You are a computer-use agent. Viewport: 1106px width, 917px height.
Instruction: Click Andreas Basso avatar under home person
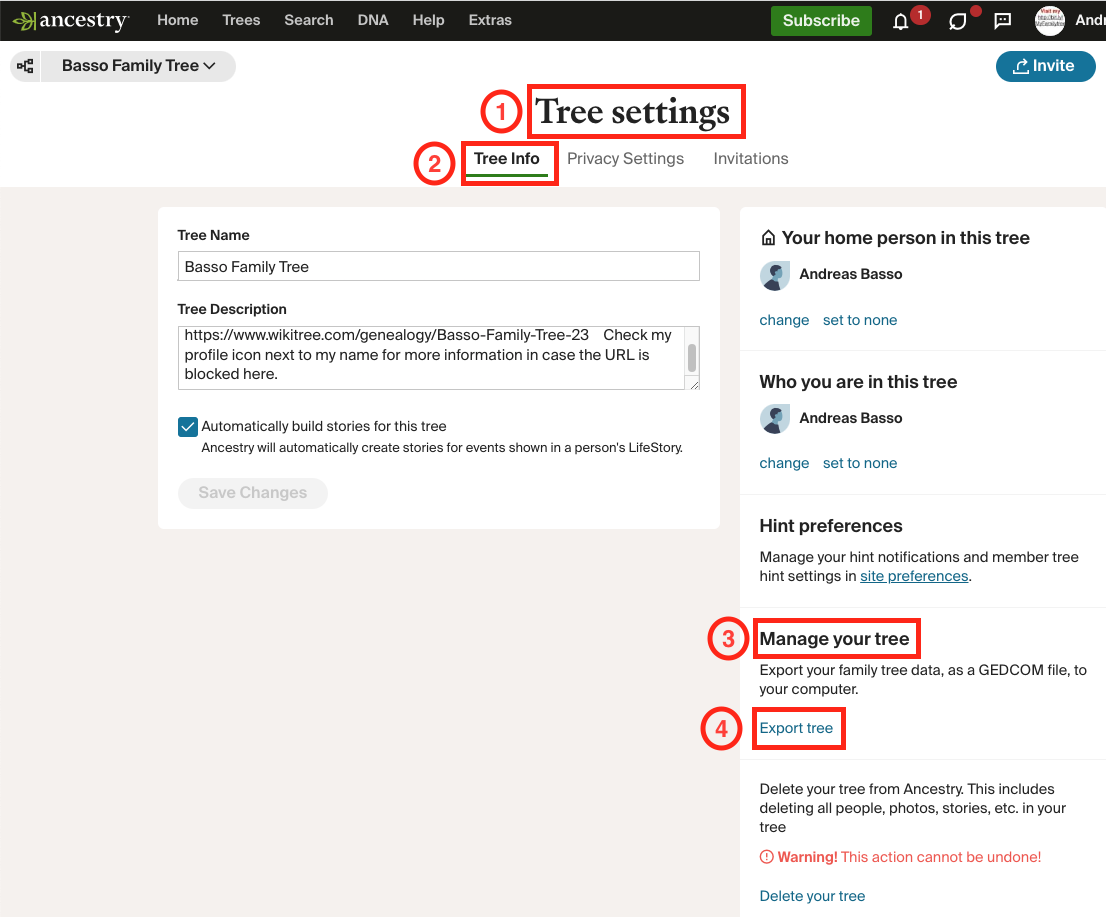pyautogui.click(x=774, y=275)
